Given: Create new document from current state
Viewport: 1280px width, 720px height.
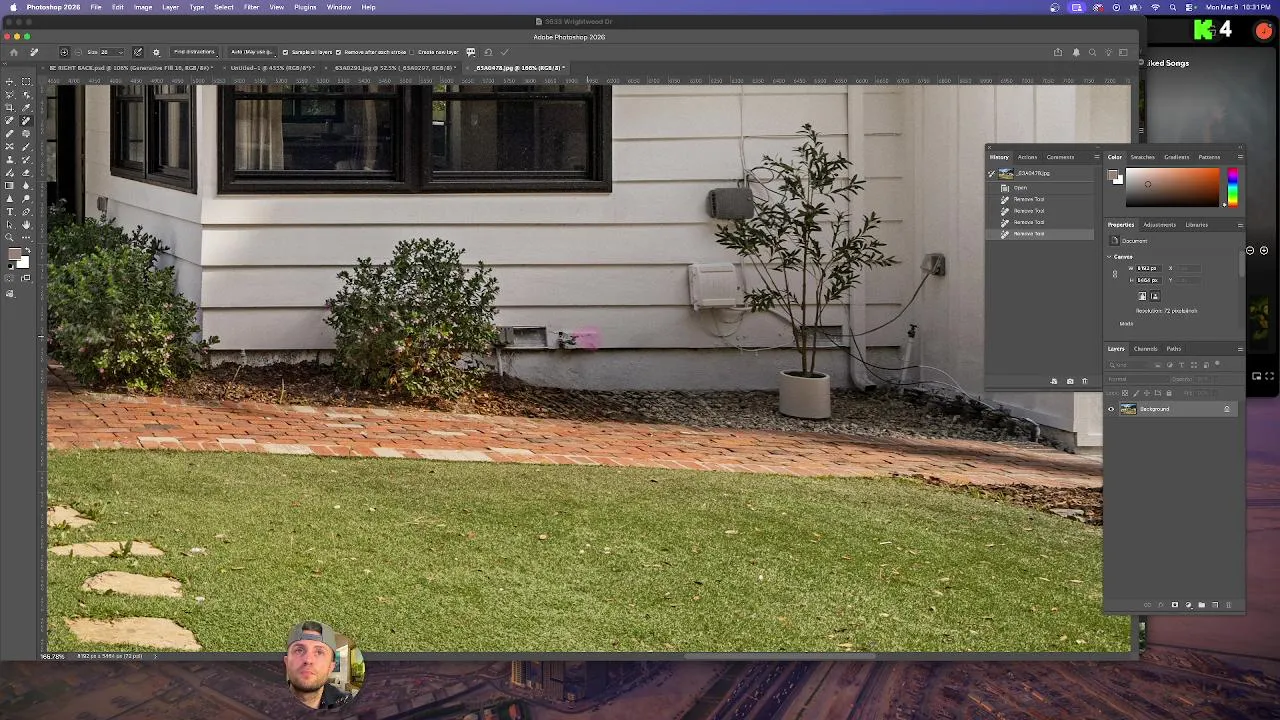Looking at the screenshot, I should tap(1054, 381).
